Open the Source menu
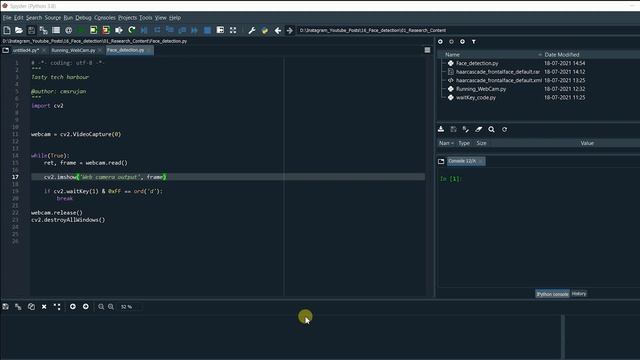Screen dimensions: 640x360 53,18
